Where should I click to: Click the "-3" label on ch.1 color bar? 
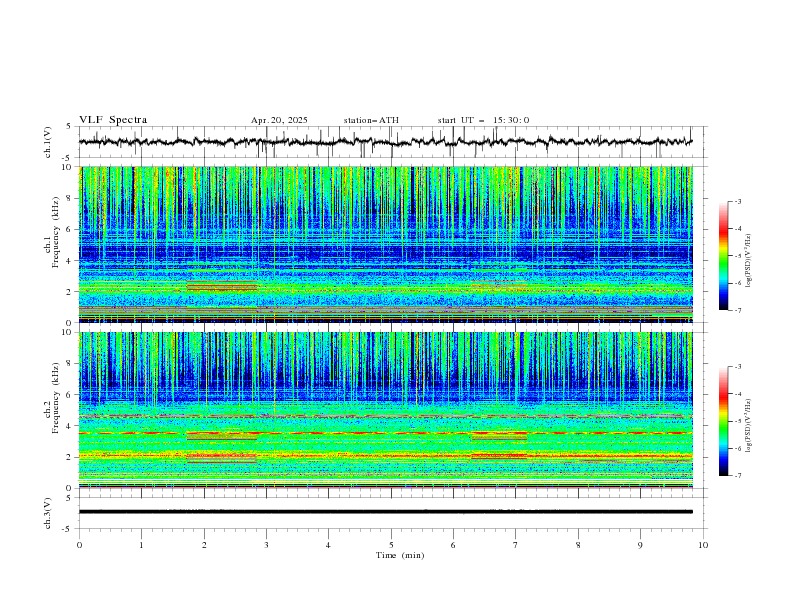pos(737,201)
